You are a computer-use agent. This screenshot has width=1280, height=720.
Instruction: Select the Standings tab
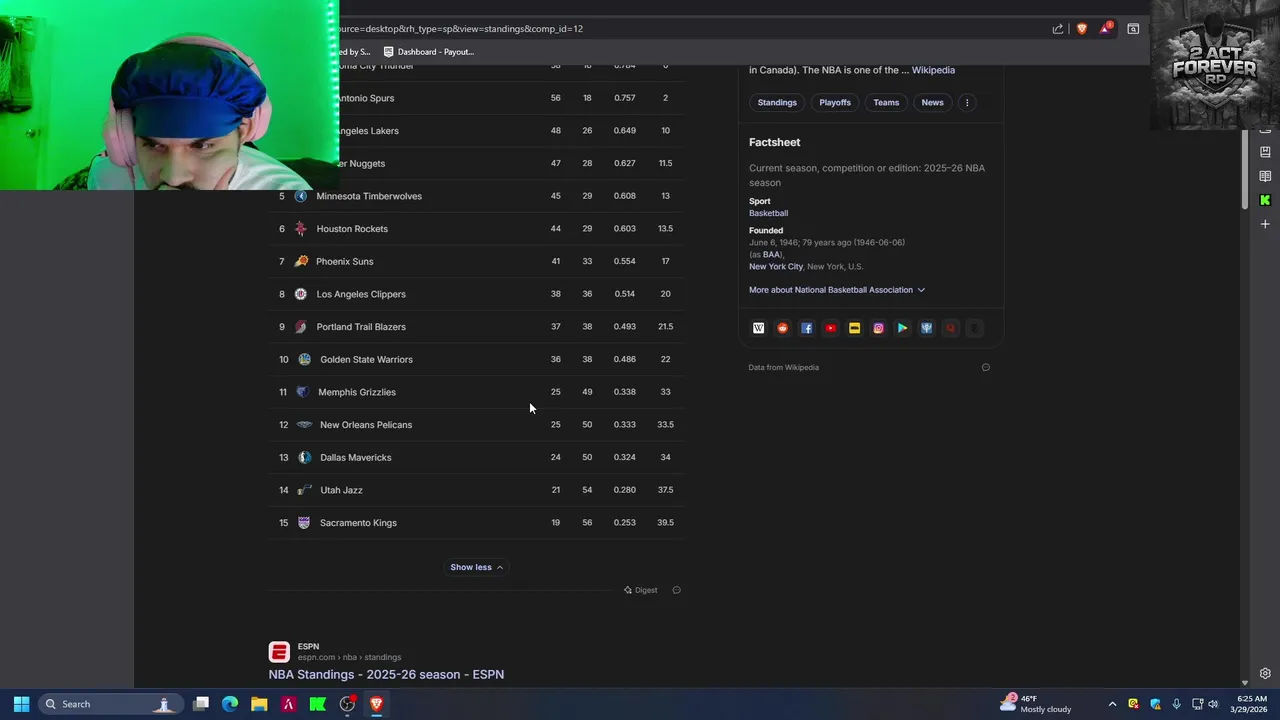click(777, 102)
